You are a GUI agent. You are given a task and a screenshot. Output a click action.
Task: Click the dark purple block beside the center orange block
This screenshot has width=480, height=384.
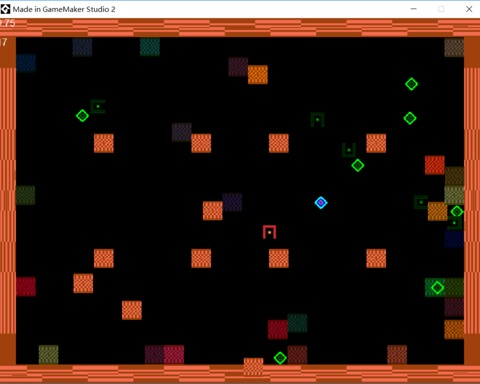coord(232,202)
